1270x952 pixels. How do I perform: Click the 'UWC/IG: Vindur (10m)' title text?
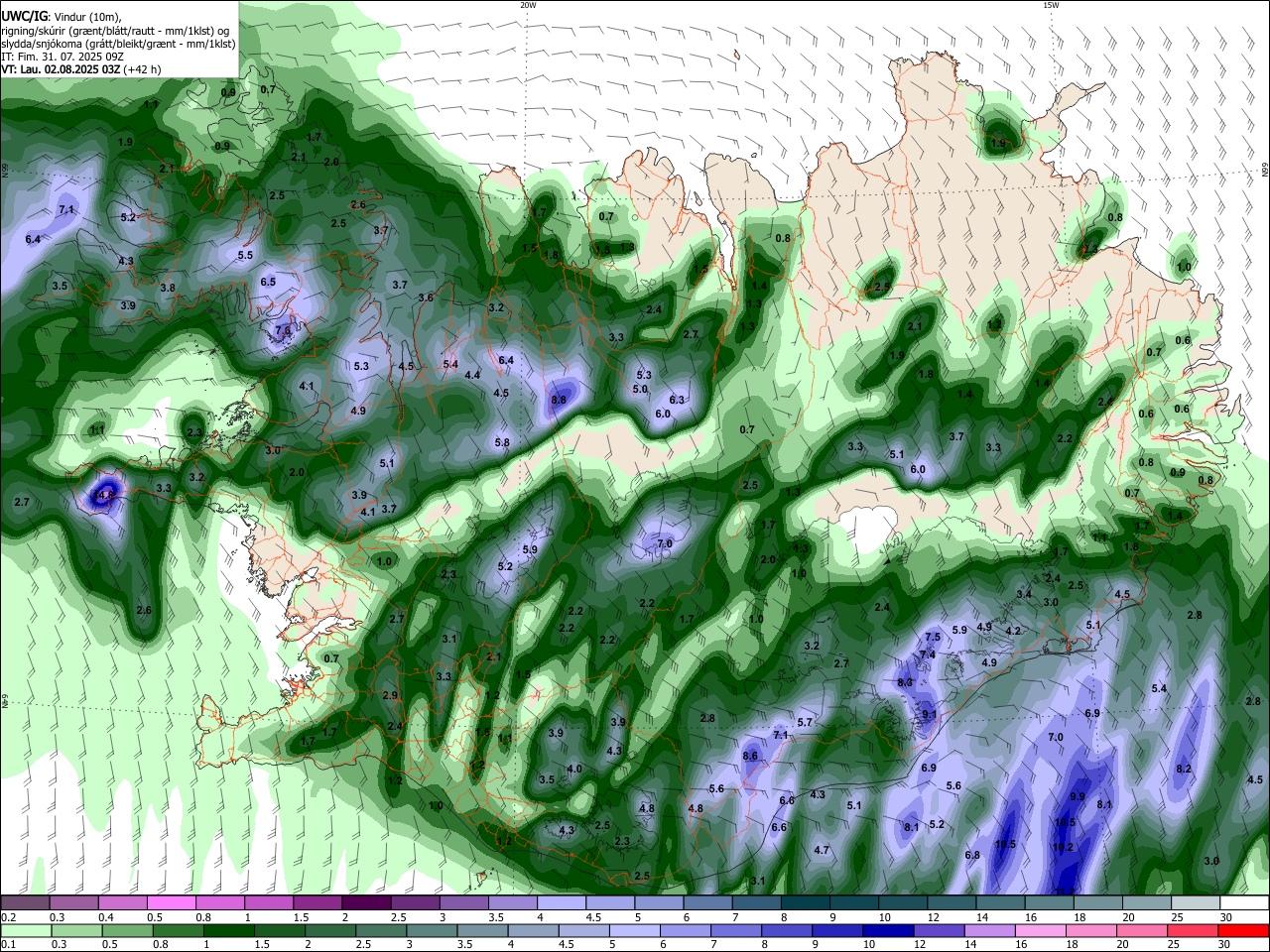pyautogui.click(x=62, y=17)
